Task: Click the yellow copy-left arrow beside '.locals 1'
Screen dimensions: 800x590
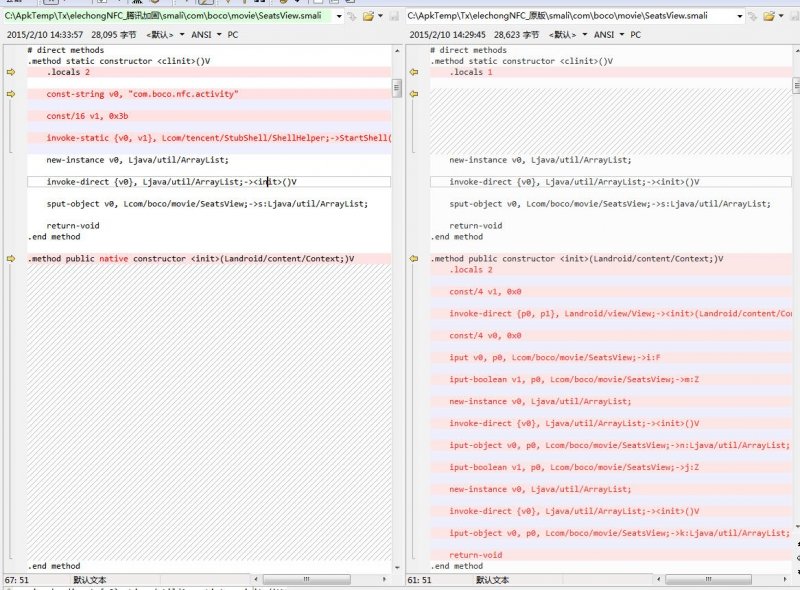Action: tap(414, 72)
